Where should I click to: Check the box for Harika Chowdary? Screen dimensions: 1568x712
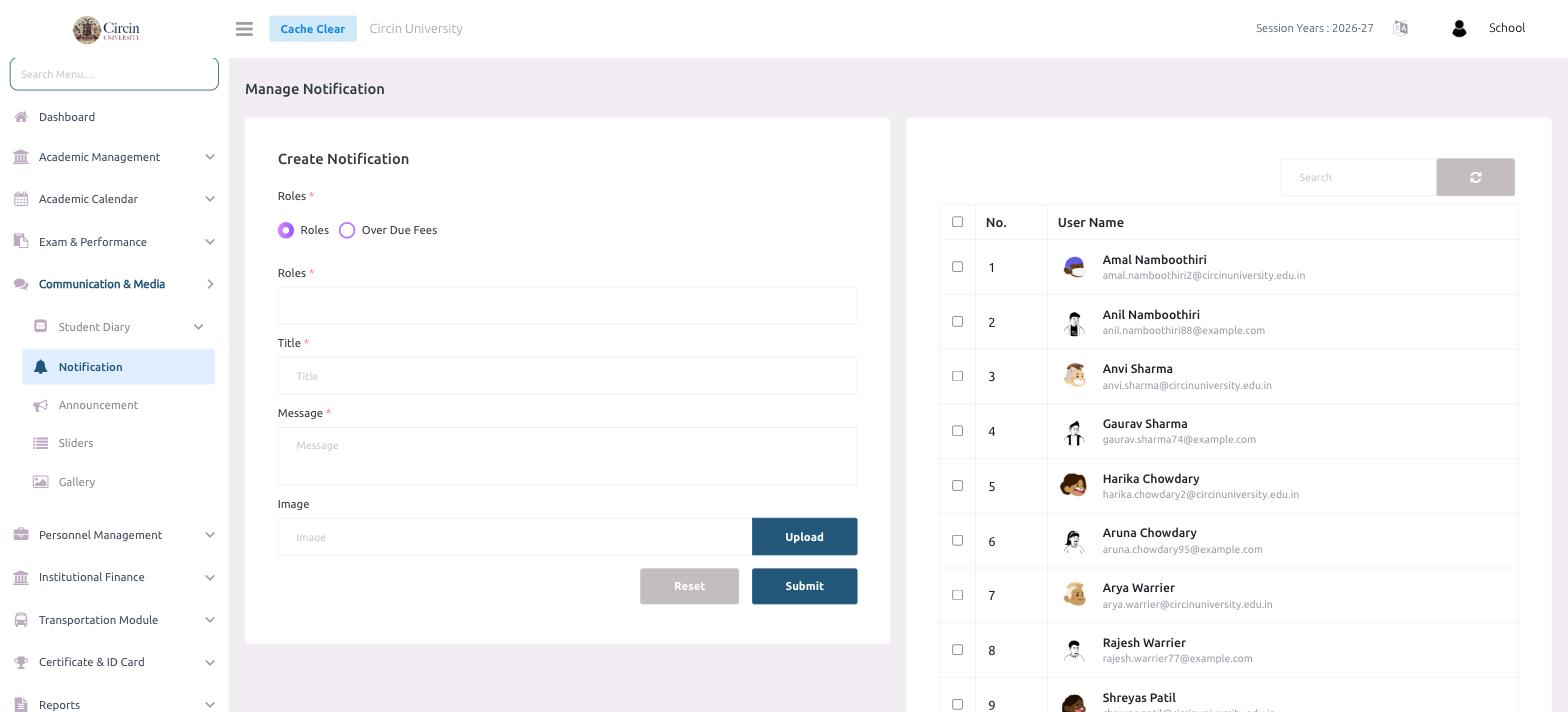(957, 486)
